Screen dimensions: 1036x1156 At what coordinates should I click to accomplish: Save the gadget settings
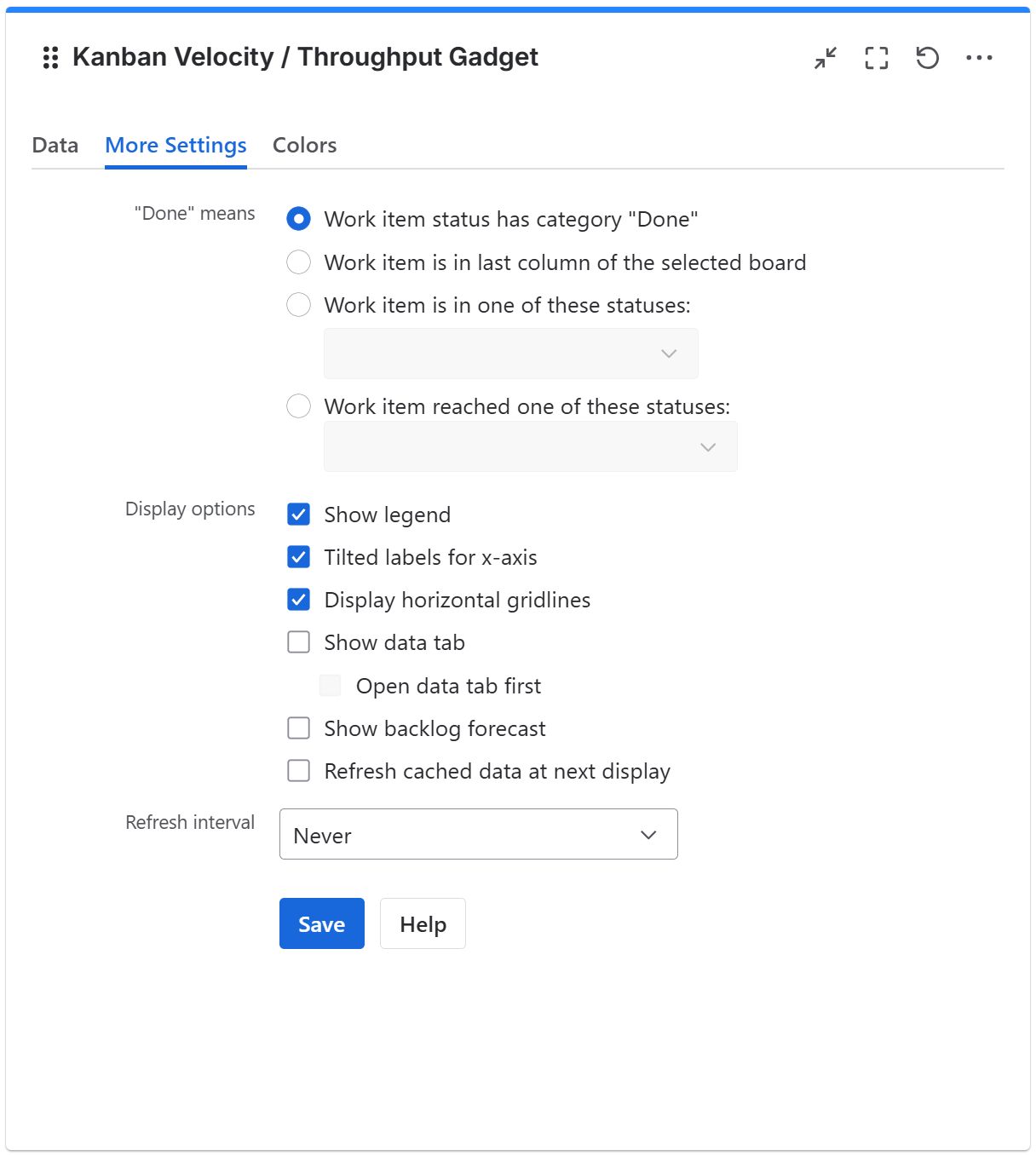(321, 923)
